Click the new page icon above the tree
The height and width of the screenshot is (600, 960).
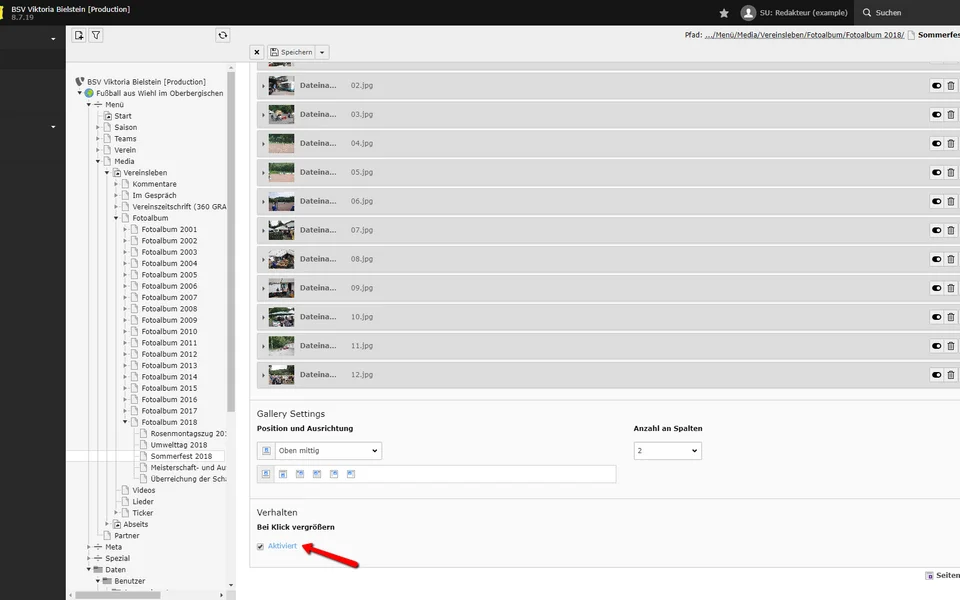pyautogui.click(x=79, y=35)
